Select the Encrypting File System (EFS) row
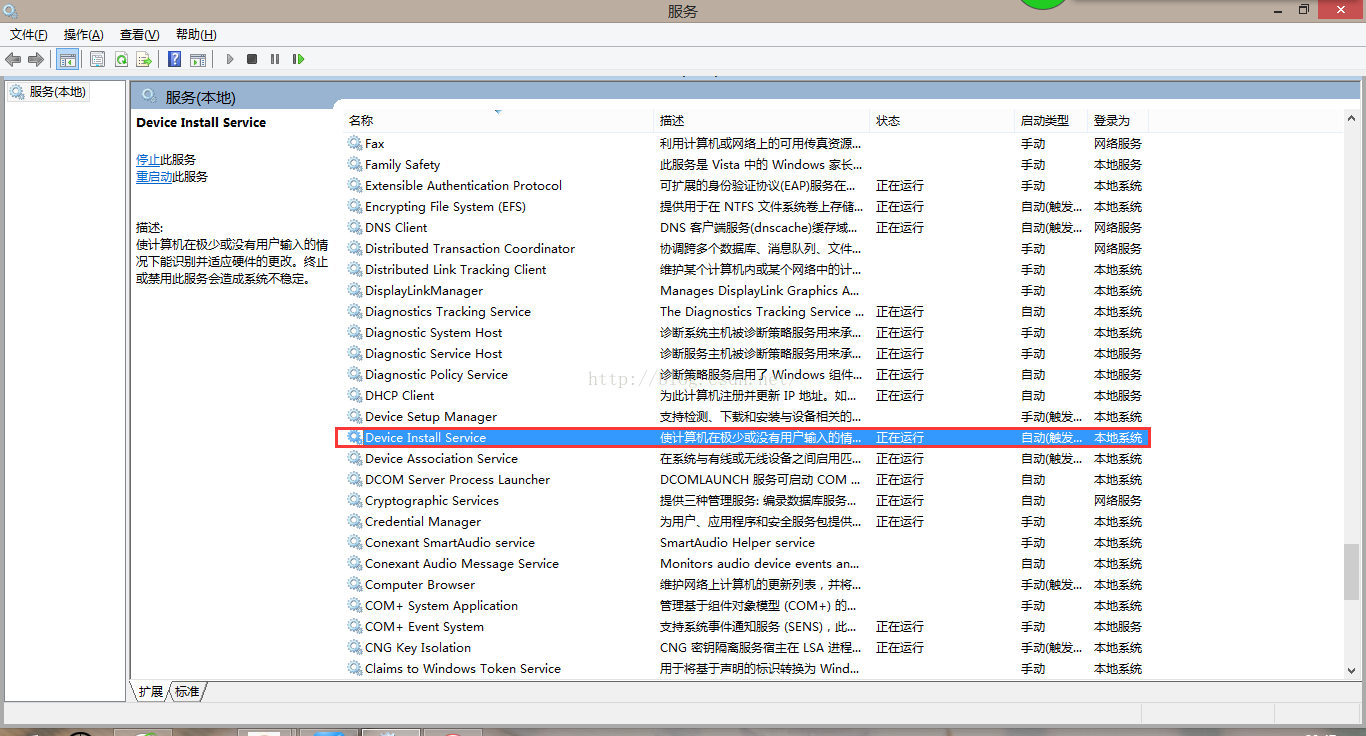 pos(745,206)
